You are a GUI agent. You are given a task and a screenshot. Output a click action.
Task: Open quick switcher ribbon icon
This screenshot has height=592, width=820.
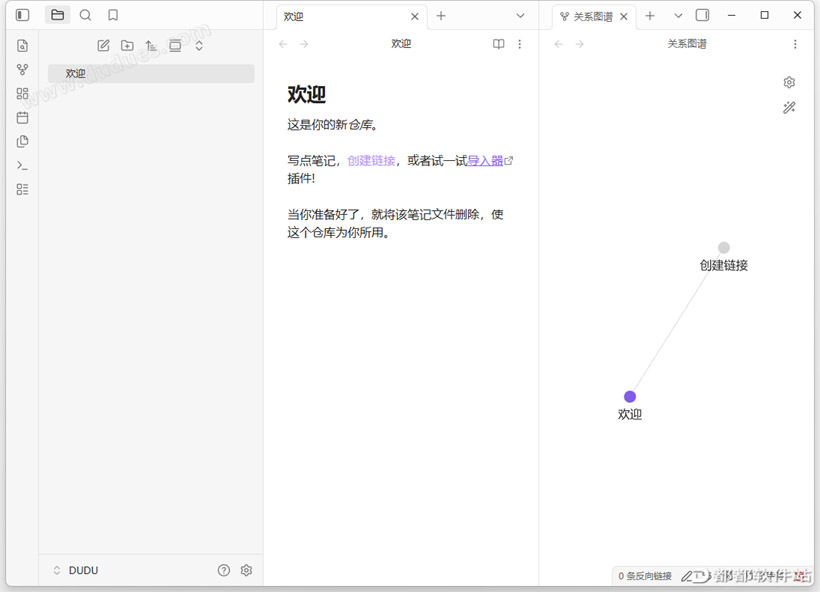pos(22,45)
